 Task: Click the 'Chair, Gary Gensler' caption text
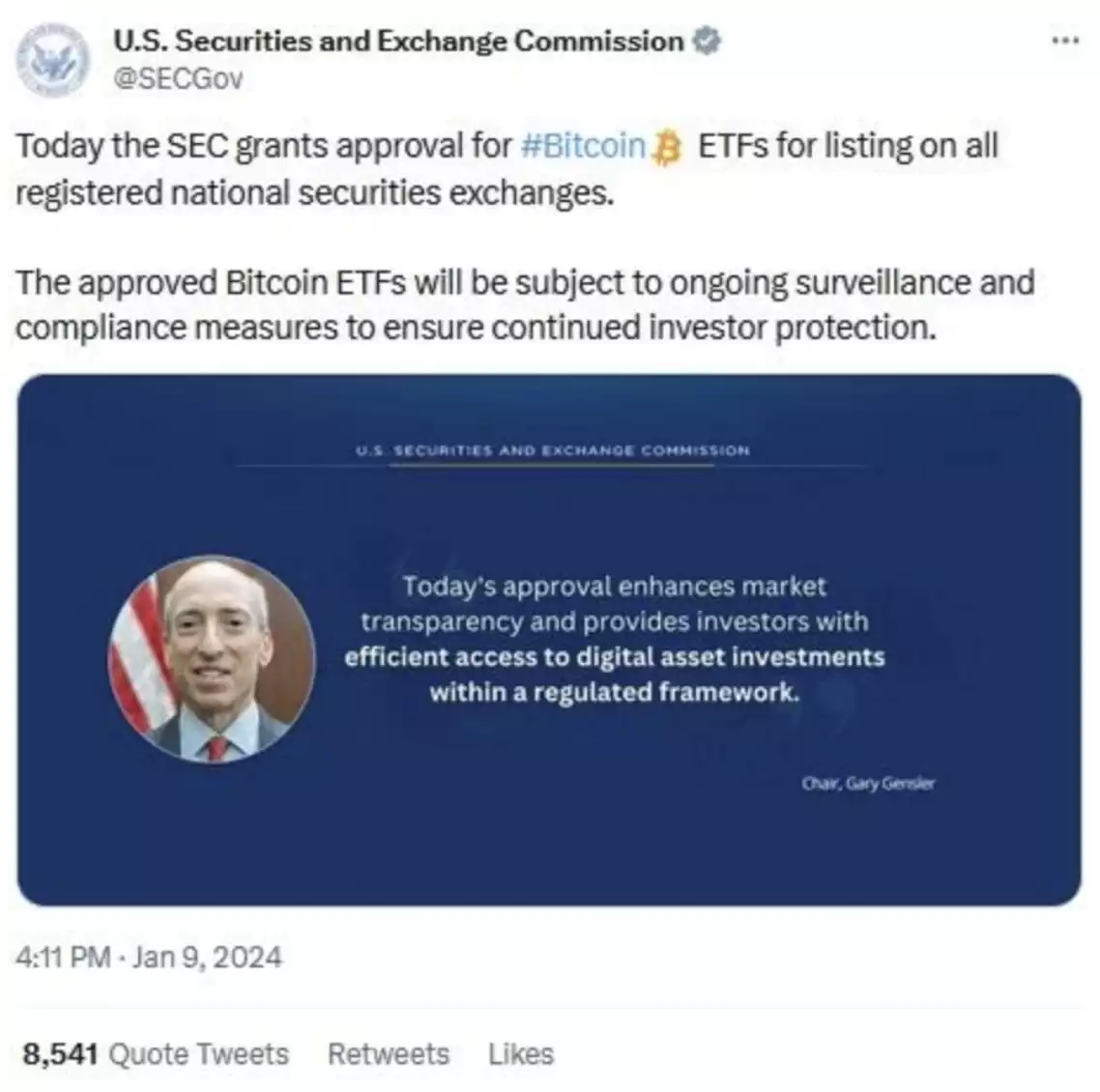point(867,784)
